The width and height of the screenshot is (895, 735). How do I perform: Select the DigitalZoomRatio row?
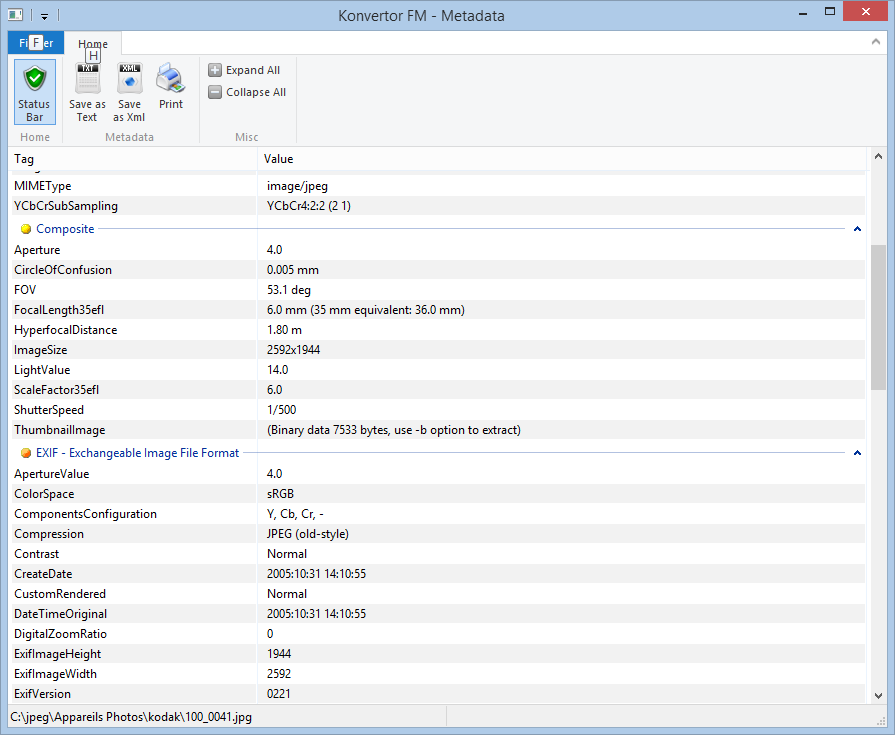pyautogui.click(x=437, y=633)
